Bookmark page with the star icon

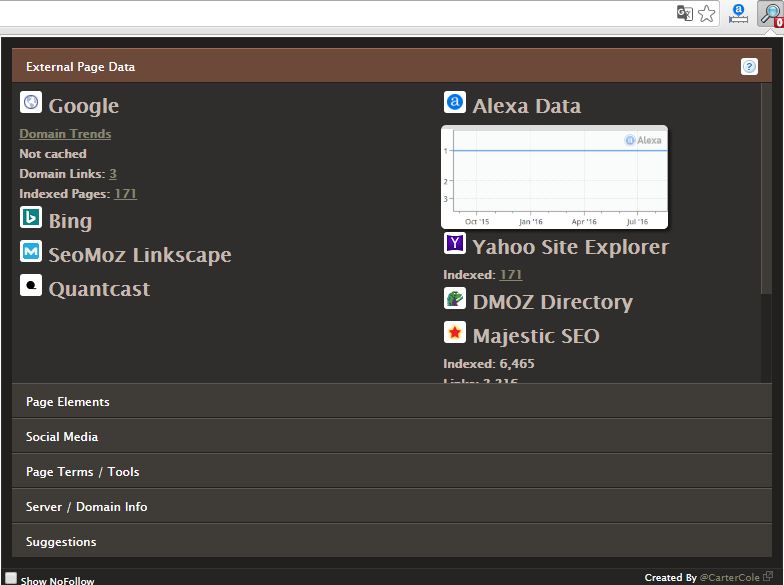pos(706,14)
